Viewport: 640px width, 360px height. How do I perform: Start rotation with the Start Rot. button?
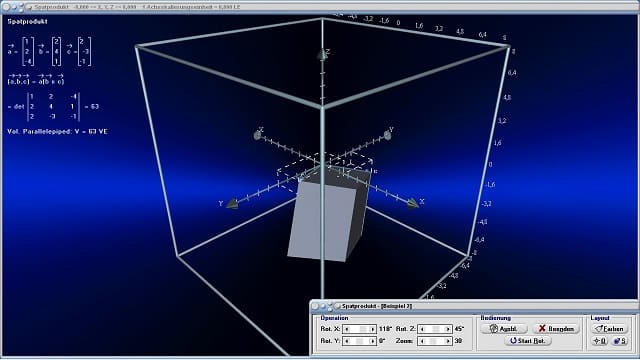pos(528,341)
